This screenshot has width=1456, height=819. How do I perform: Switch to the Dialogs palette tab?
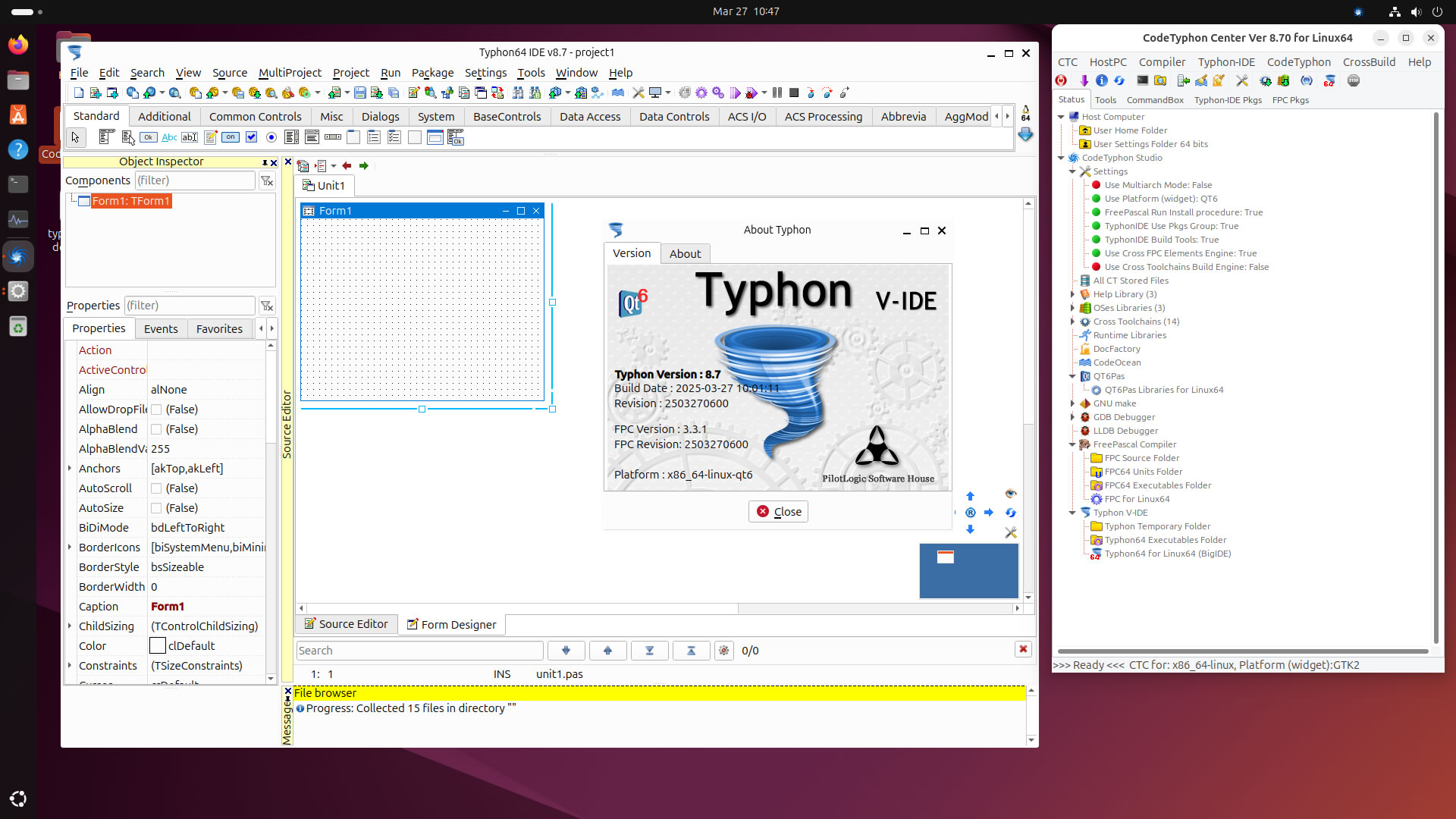pos(380,116)
